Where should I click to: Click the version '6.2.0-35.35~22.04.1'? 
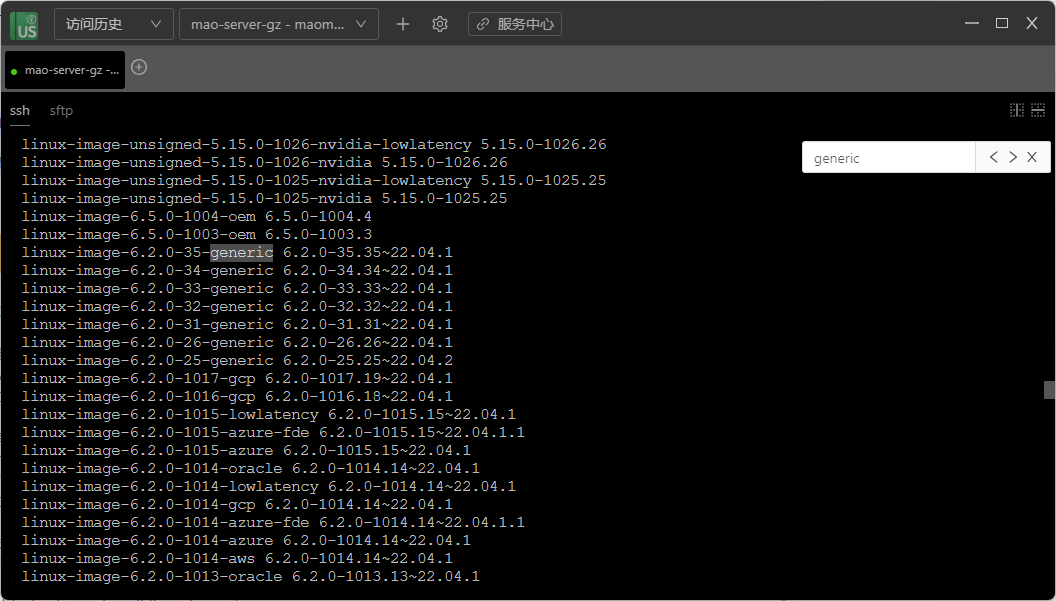pos(368,253)
